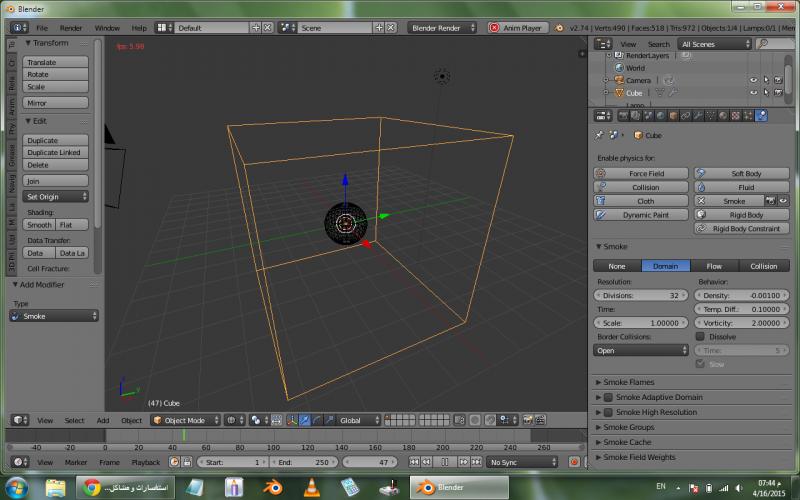
Task: Click the timeline record button
Action: pyautogui.click(x=574, y=462)
